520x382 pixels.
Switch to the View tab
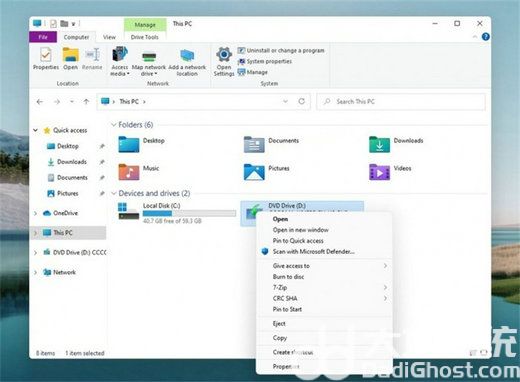[109, 37]
